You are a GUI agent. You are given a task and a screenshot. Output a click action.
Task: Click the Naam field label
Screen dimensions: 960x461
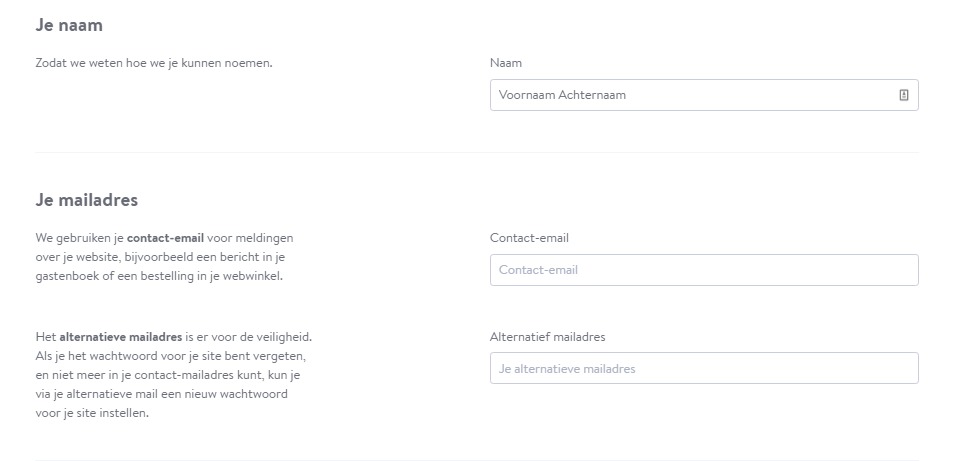tap(506, 63)
